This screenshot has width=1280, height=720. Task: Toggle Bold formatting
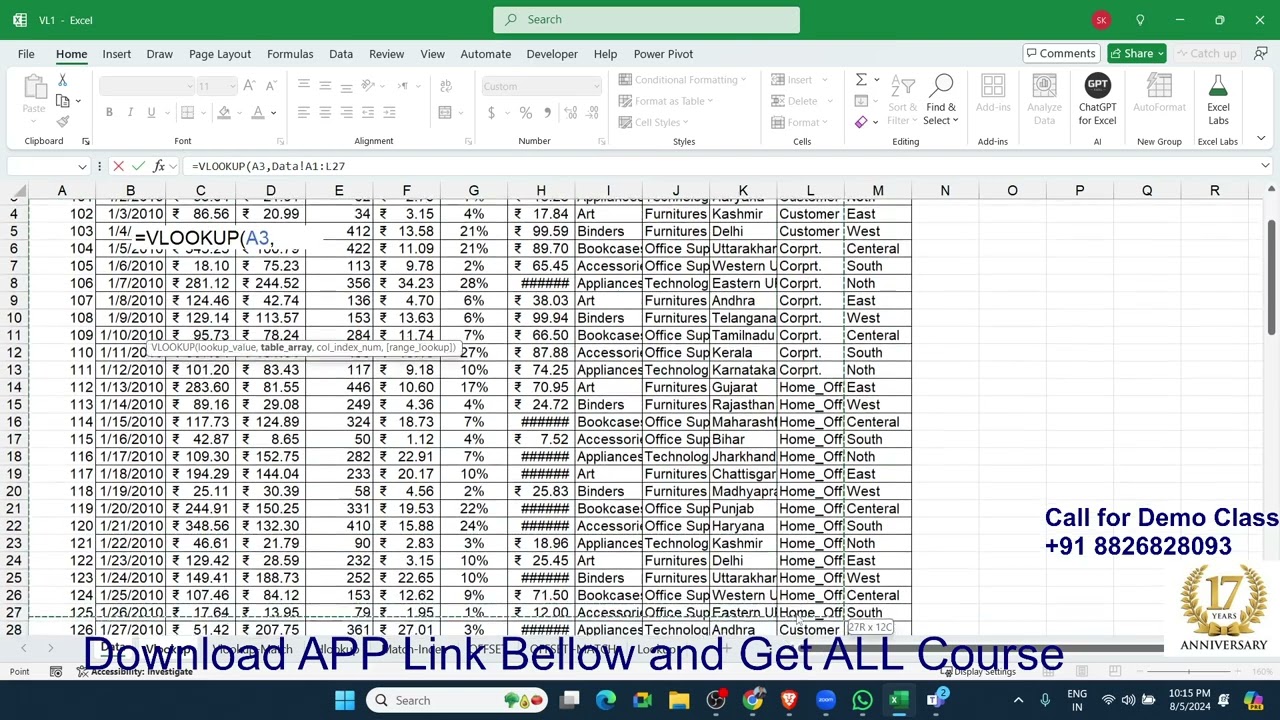(x=109, y=113)
